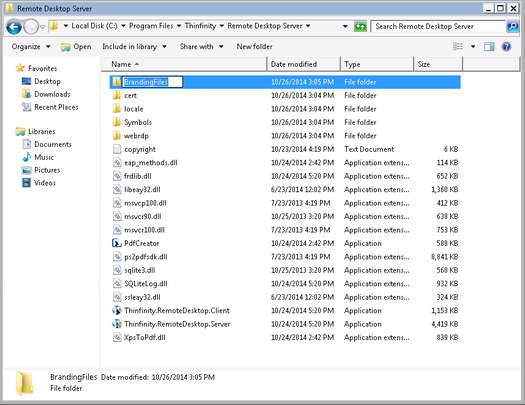
Task: Refresh the folder with the green arrows button
Action: [360, 26]
